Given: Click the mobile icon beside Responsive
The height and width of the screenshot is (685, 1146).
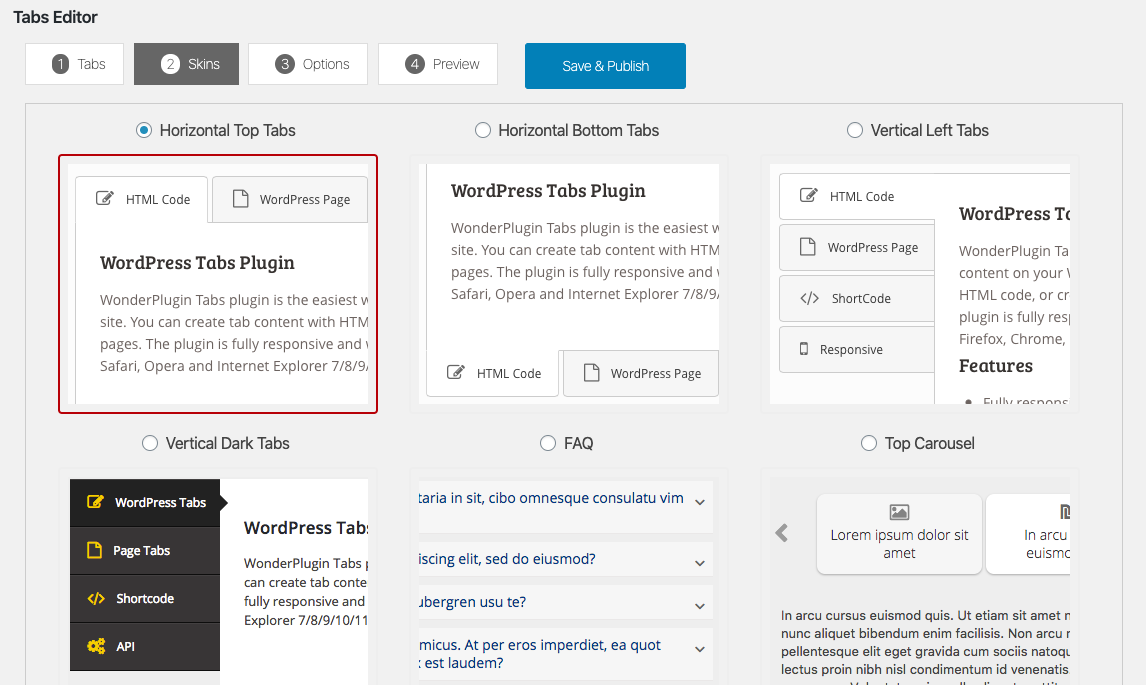Looking at the screenshot, I should 803,349.
